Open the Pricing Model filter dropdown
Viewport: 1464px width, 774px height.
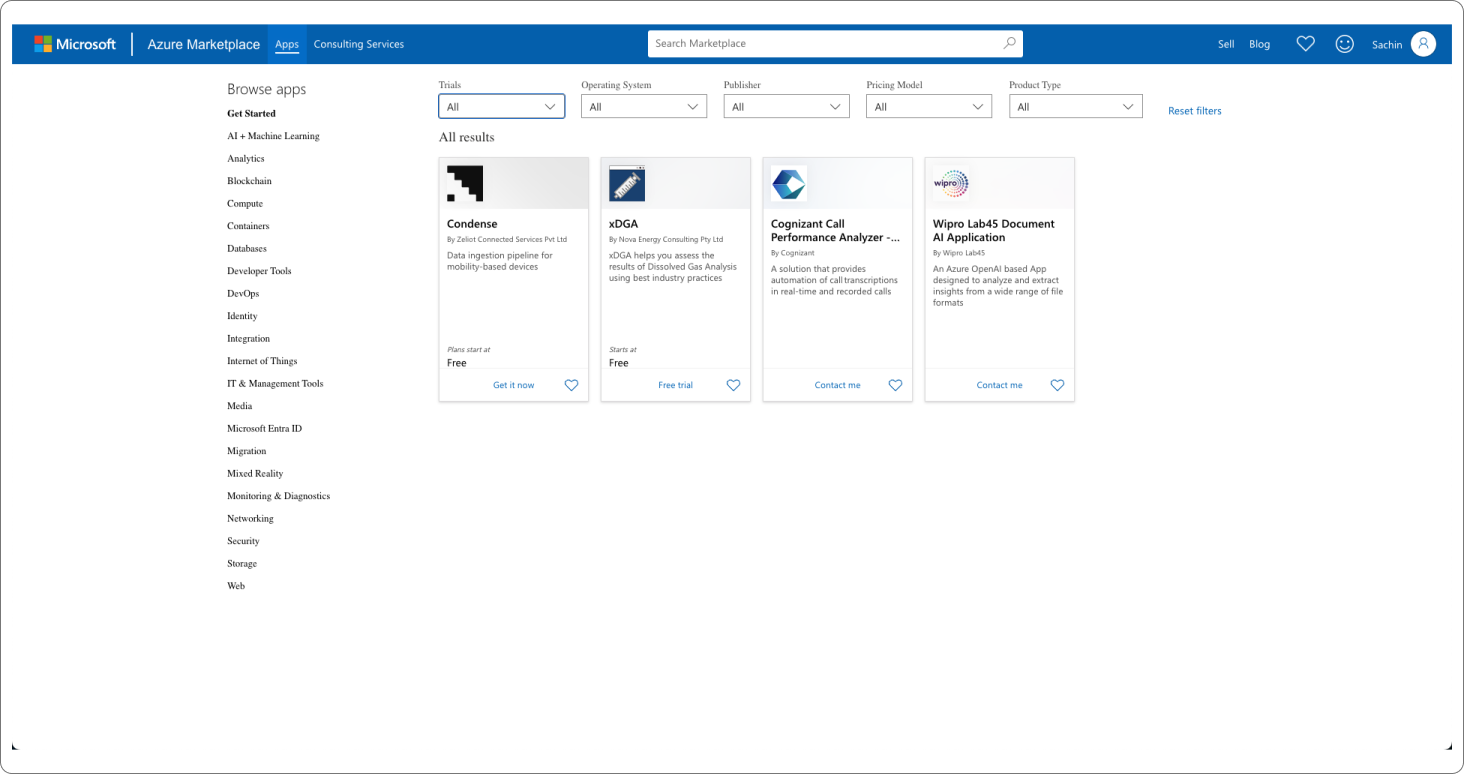point(929,106)
